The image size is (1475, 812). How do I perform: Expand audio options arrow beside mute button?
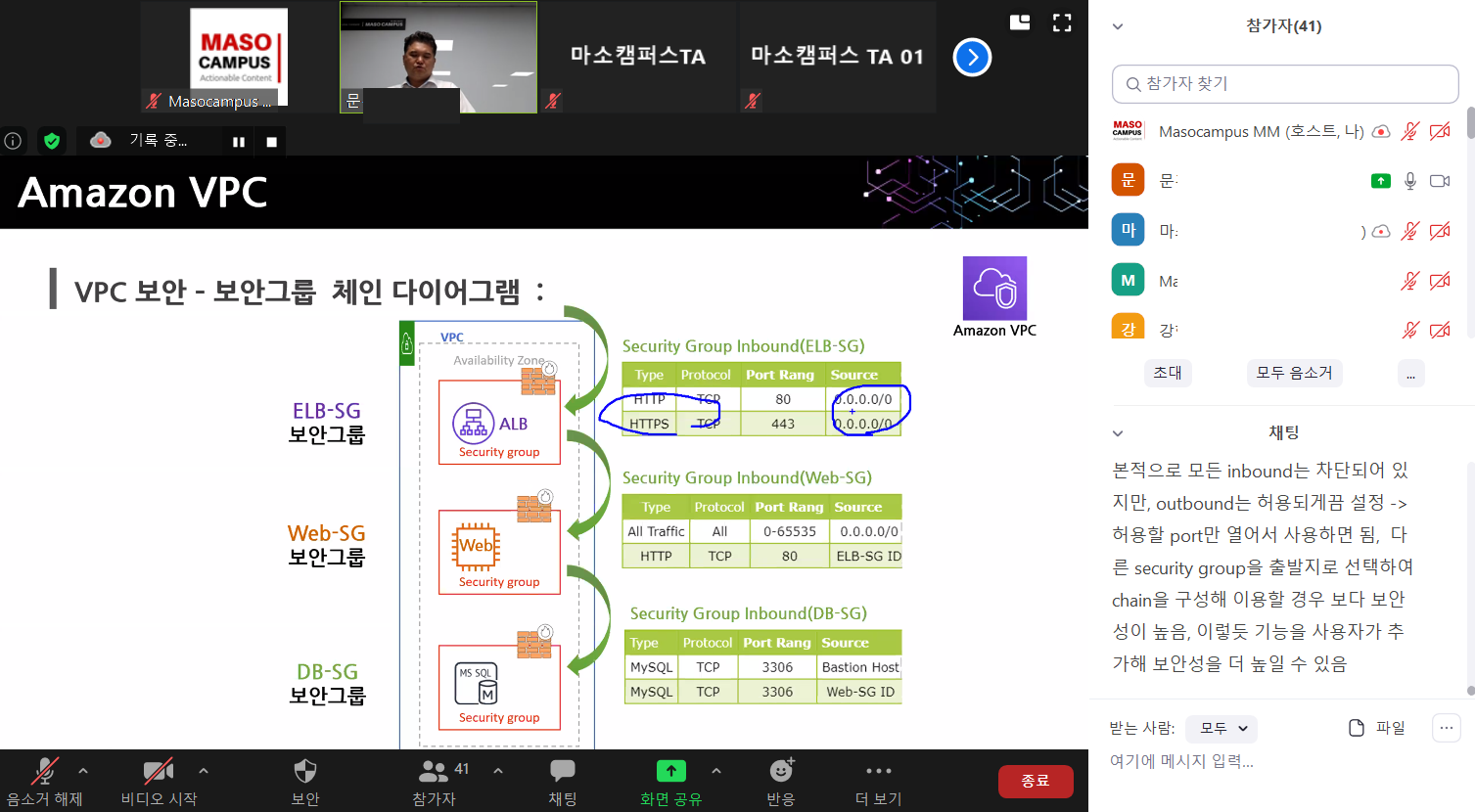point(83,771)
